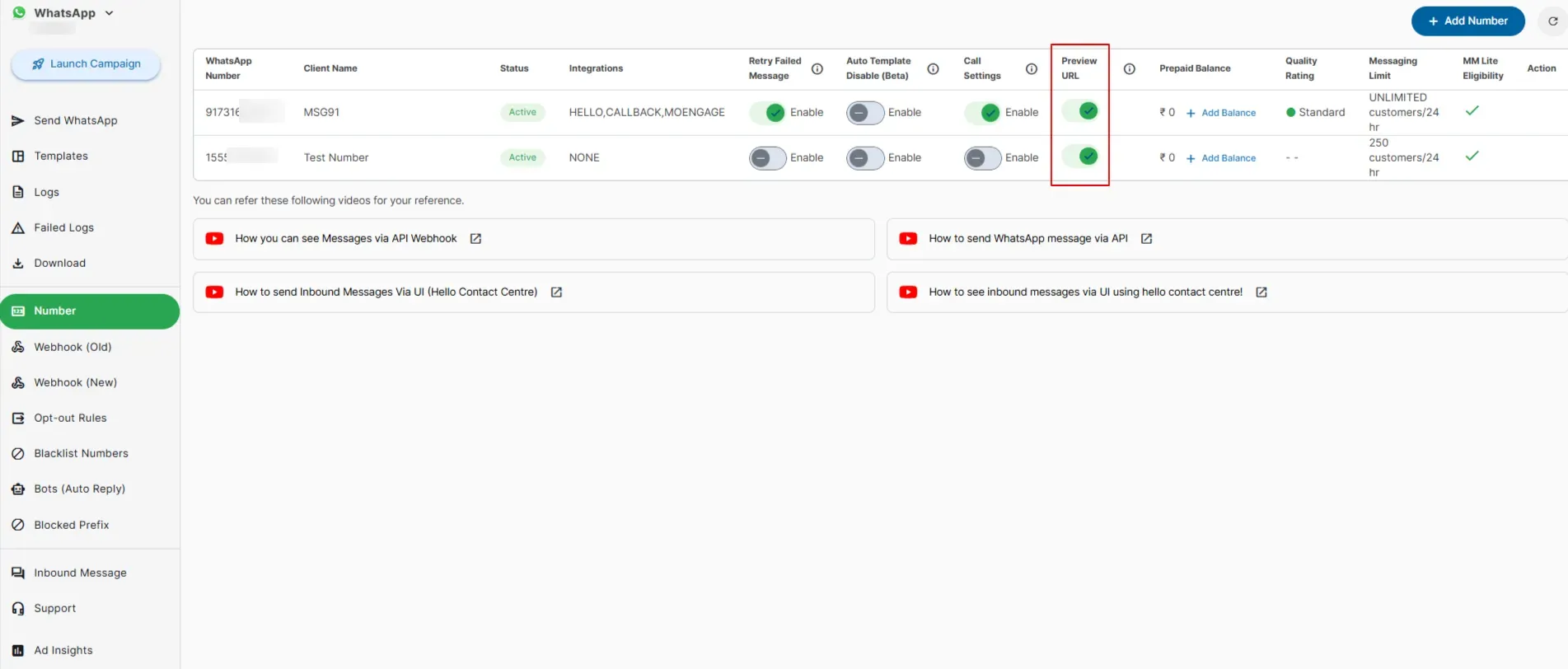Image resolution: width=1568 pixels, height=669 pixels.
Task: Click info icon beside Auto Template Disable
Action: [934, 69]
